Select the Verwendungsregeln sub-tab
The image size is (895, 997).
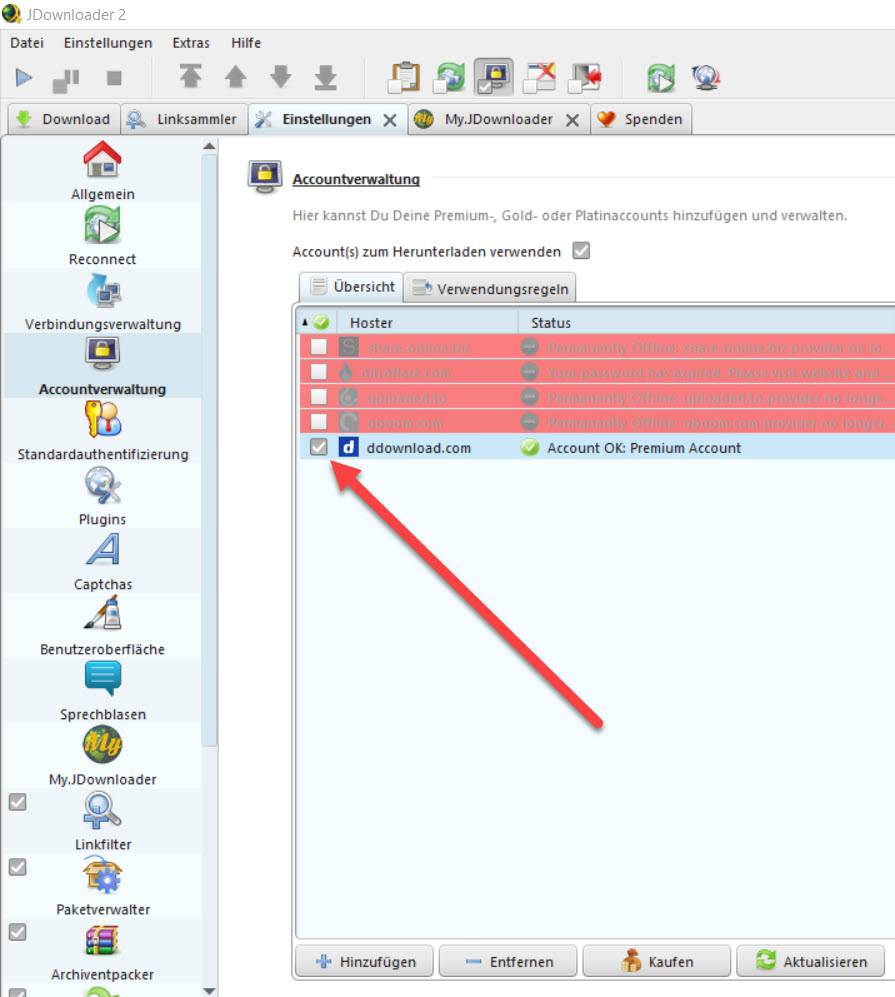pyautogui.click(x=490, y=288)
